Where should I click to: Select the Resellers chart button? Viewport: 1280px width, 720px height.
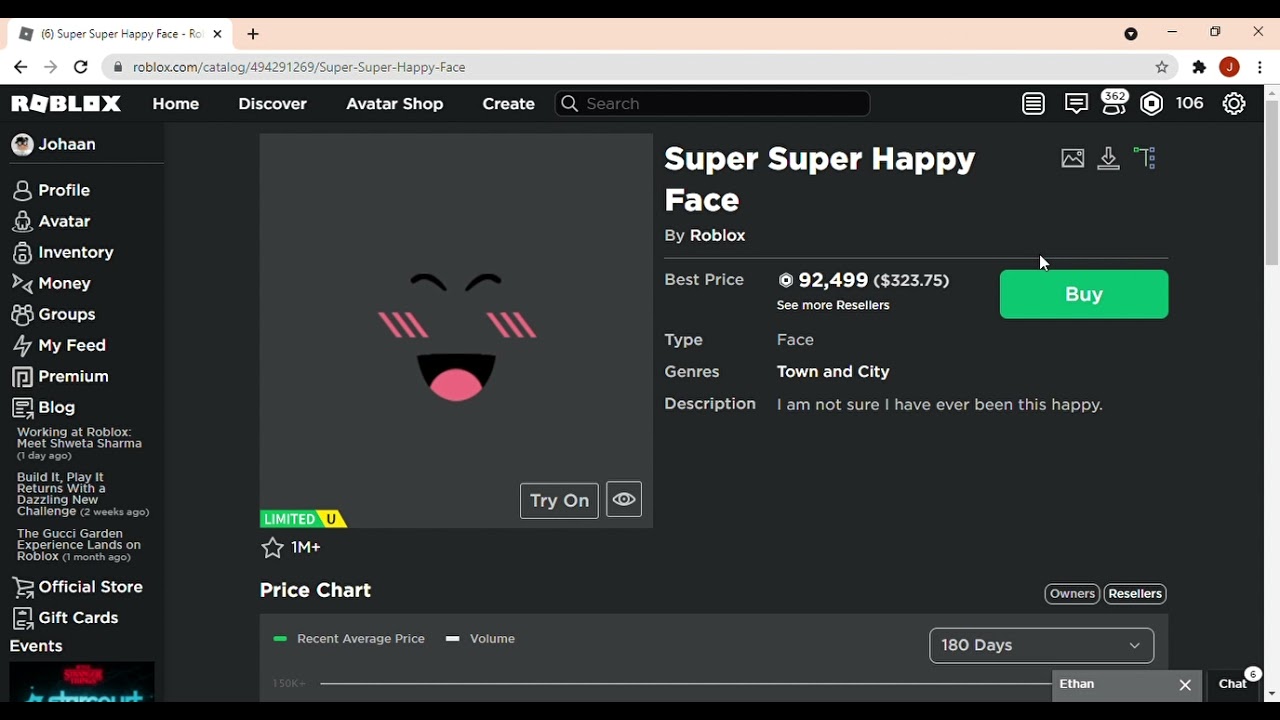(x=1135, y=594)
